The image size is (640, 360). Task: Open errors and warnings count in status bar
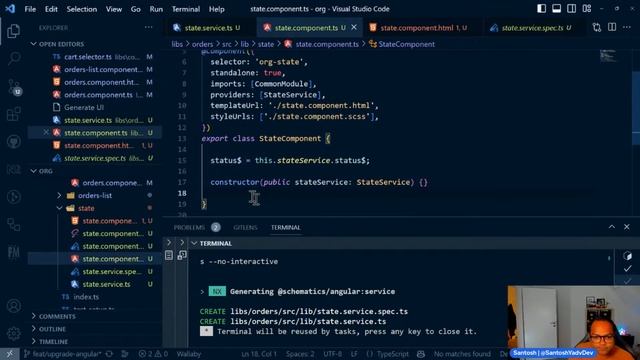coord(153,354)
